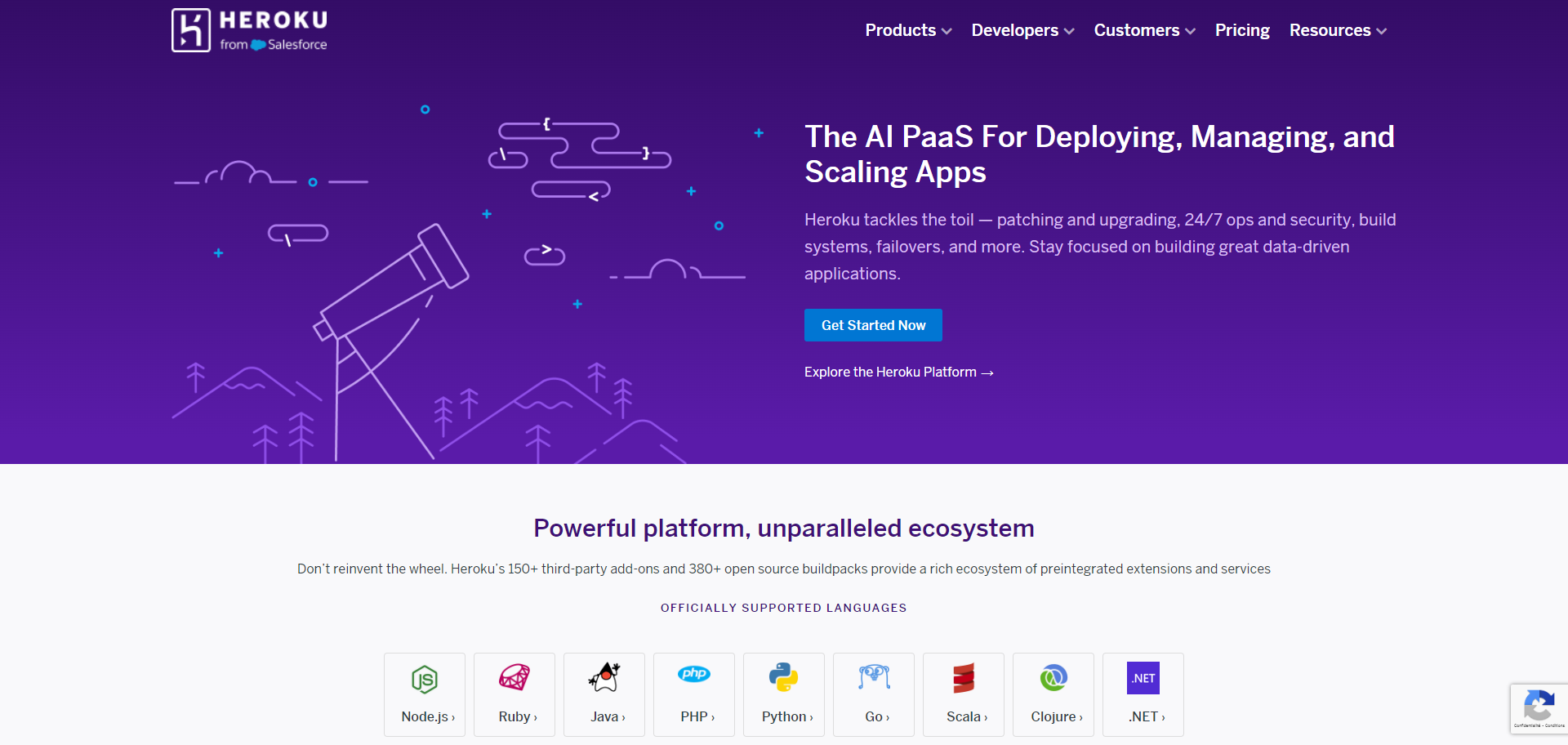Click the Clojure circle logo icon

click(x=1053, y=677)
